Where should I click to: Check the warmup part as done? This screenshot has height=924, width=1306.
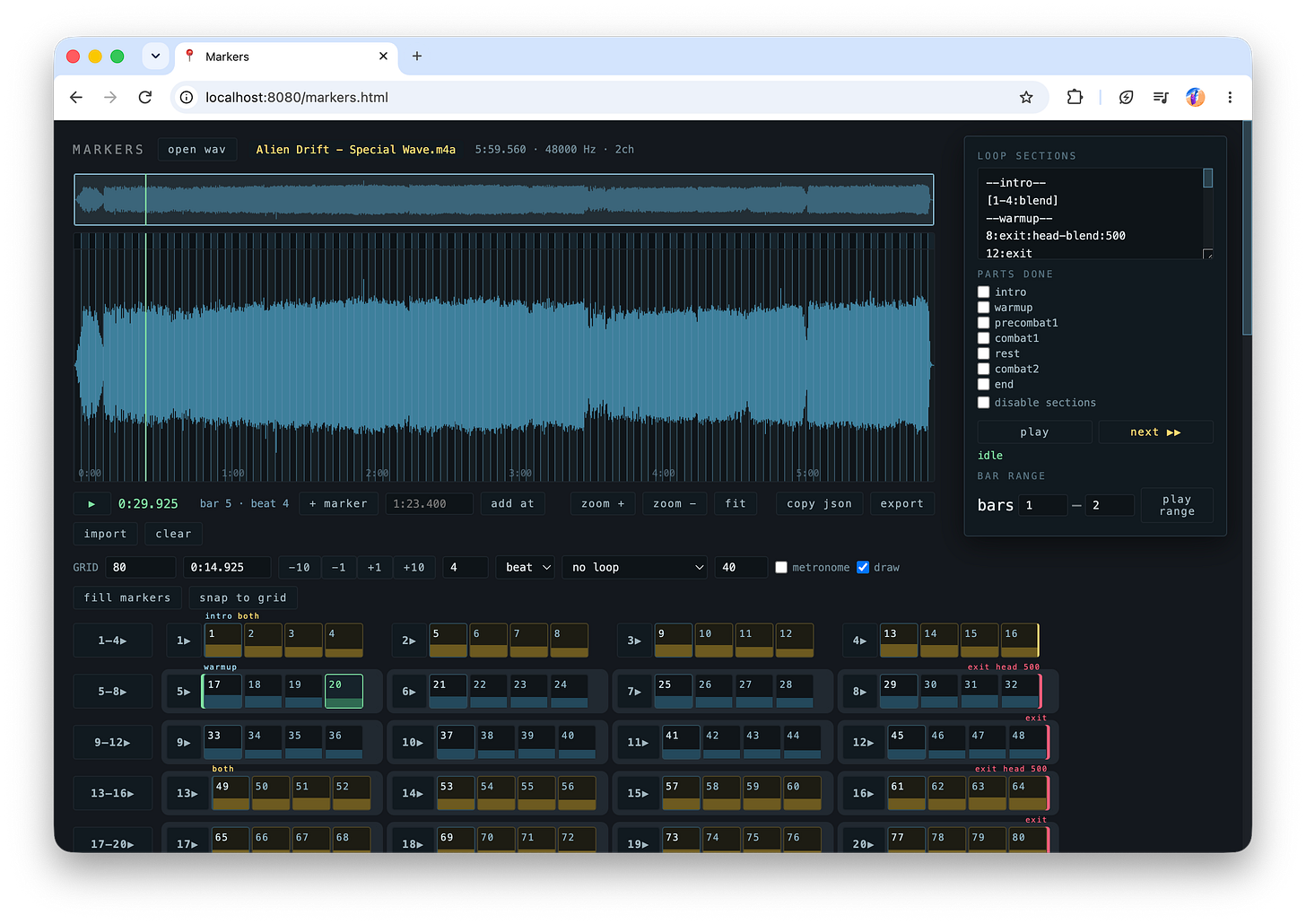[x=984, y=308]
